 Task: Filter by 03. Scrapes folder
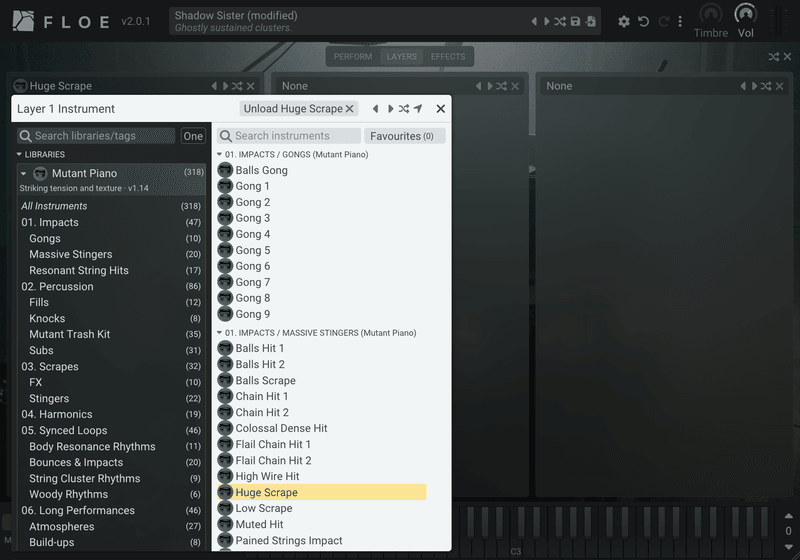click(111, 366)
